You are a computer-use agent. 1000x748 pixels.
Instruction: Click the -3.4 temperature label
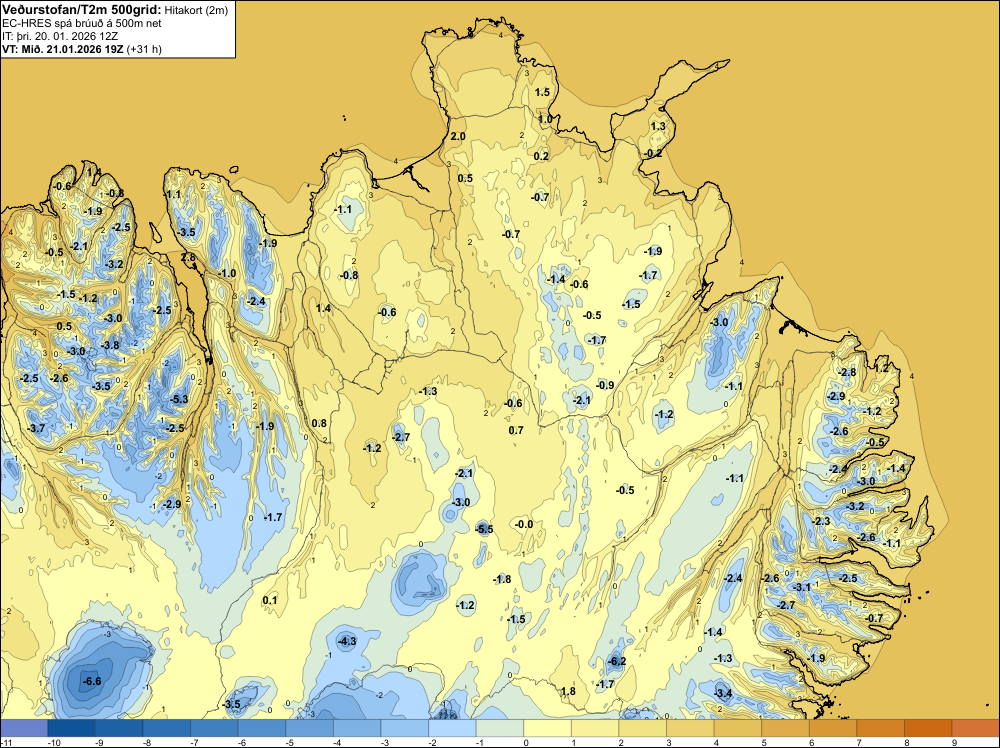723,693
